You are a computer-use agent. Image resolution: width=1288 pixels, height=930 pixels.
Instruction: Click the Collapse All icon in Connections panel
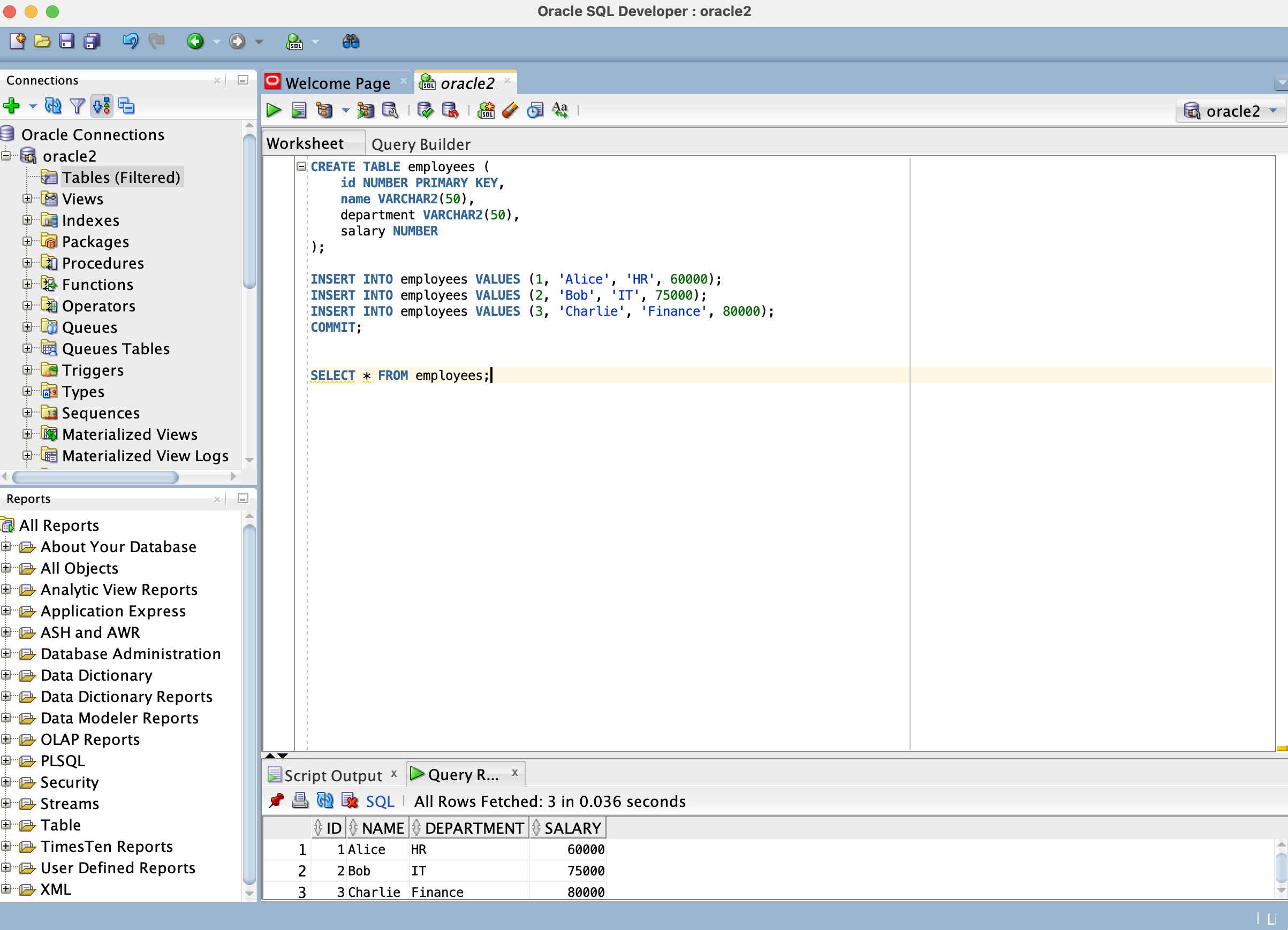tap(126, 106)
